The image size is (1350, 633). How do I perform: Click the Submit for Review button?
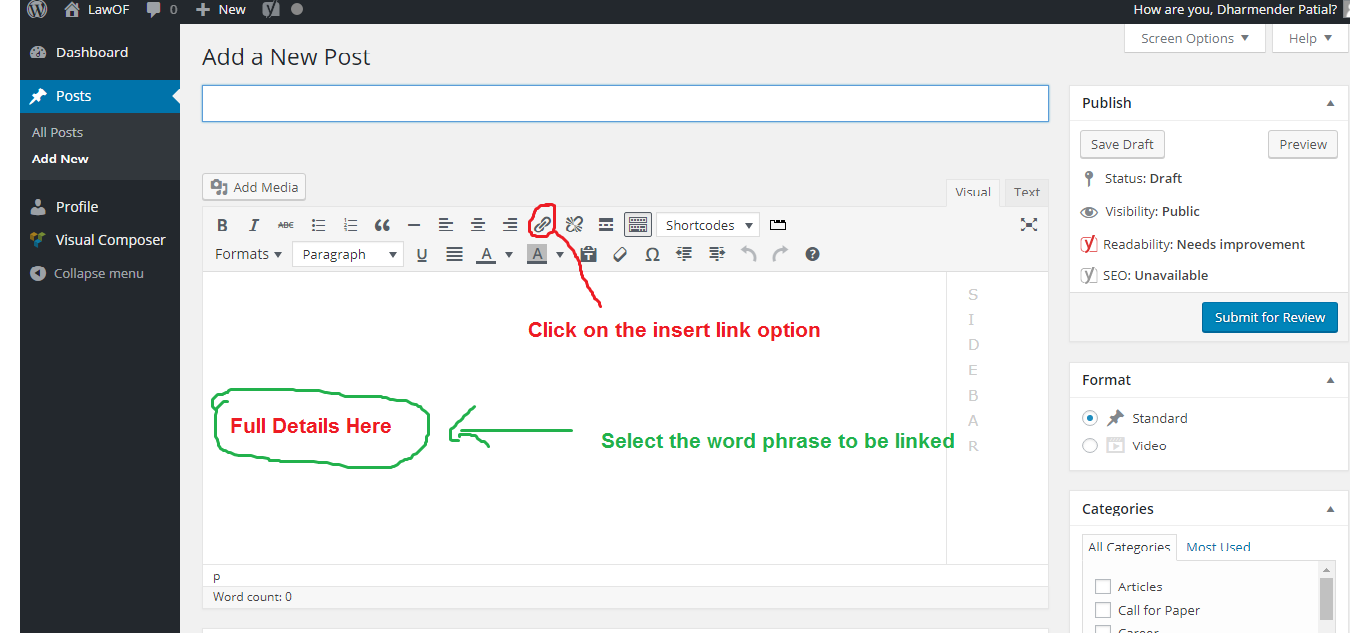pyautogui.click(x=1269, y=317)
